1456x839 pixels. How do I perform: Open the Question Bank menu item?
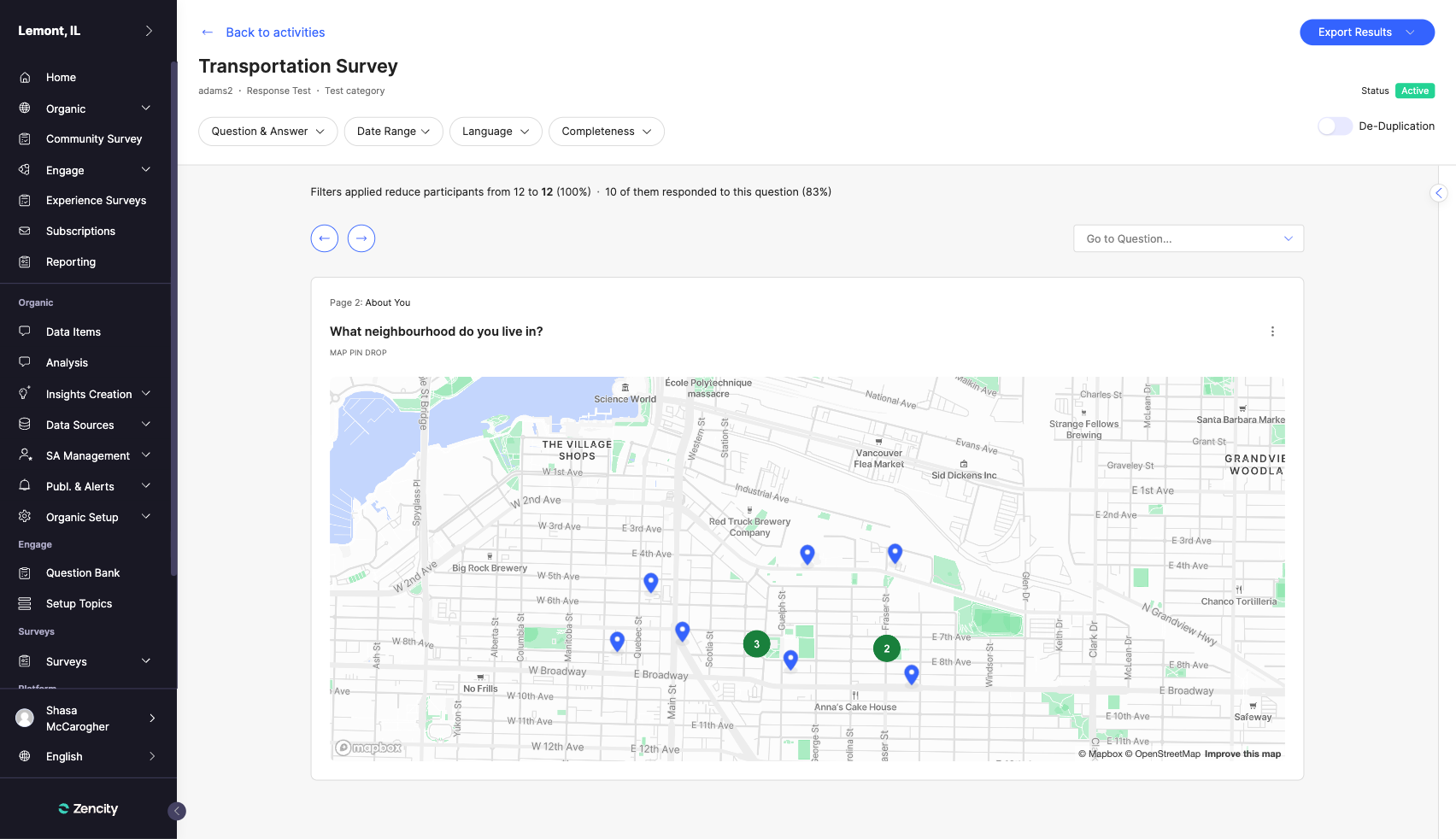83,573
